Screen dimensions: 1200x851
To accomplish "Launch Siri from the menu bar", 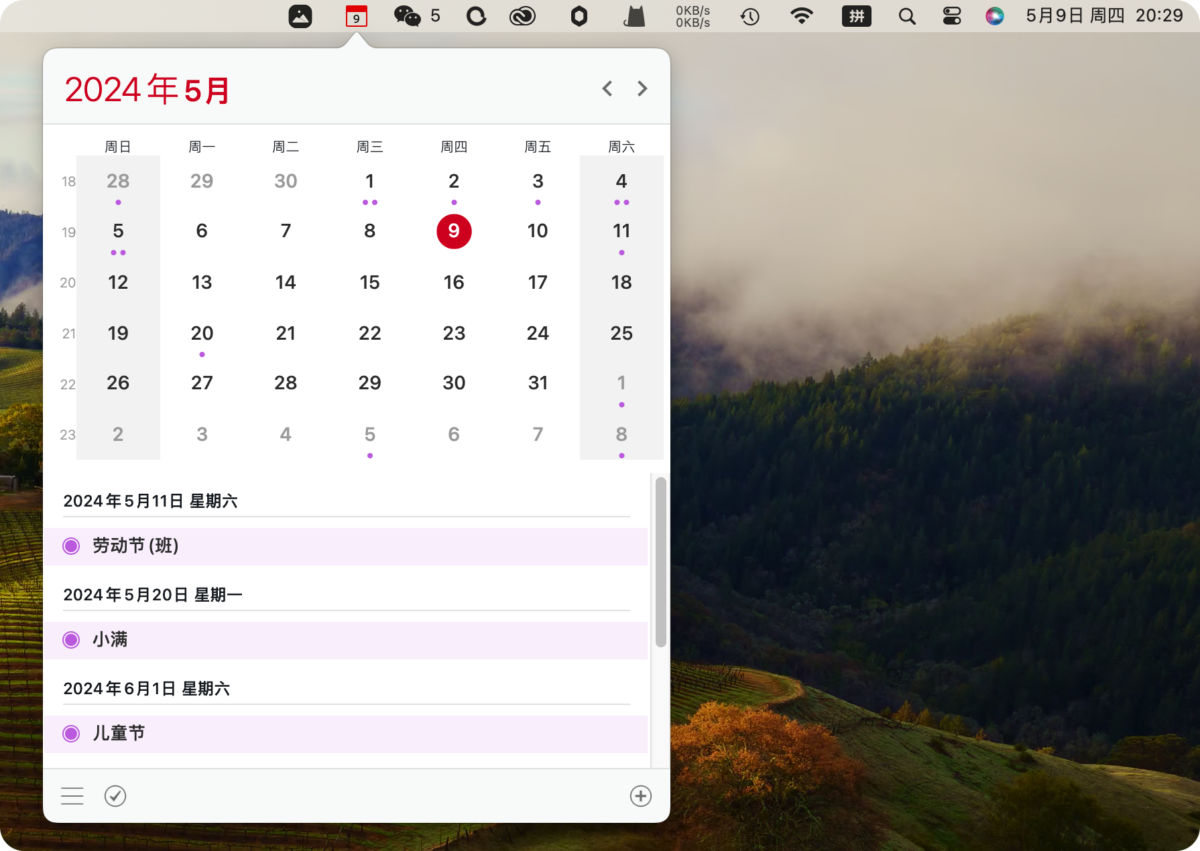I will [x=994, y=16].
